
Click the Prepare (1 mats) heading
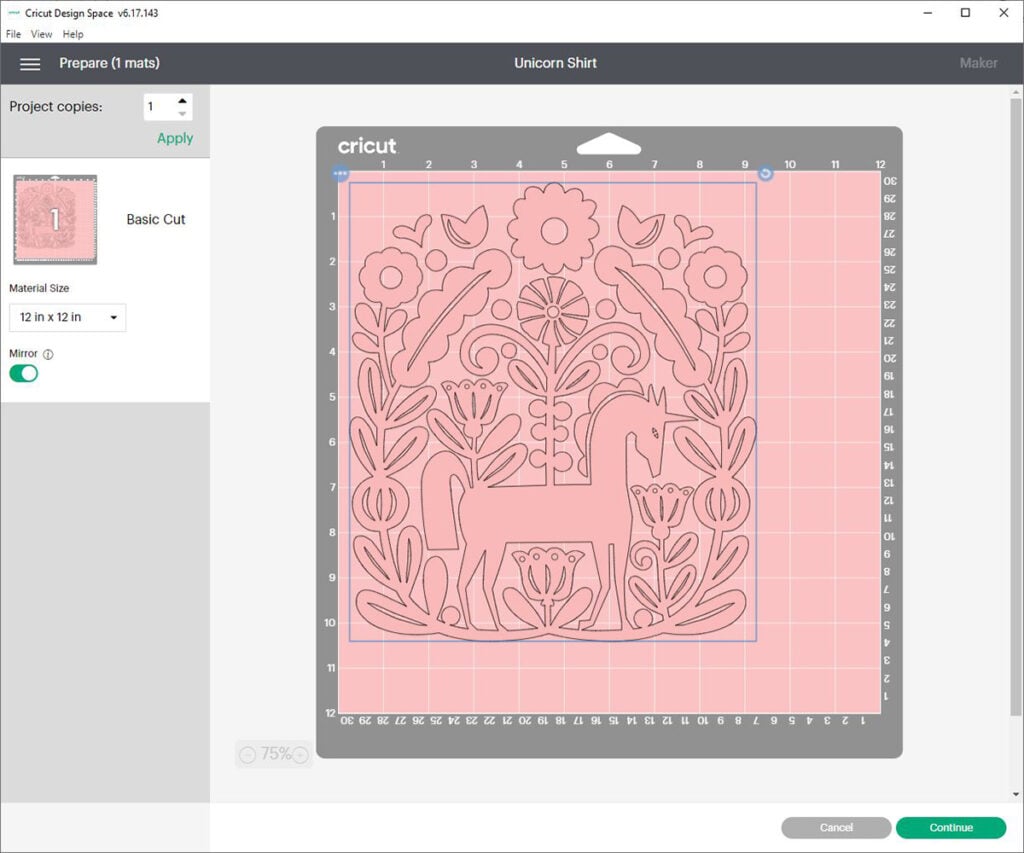109,63
